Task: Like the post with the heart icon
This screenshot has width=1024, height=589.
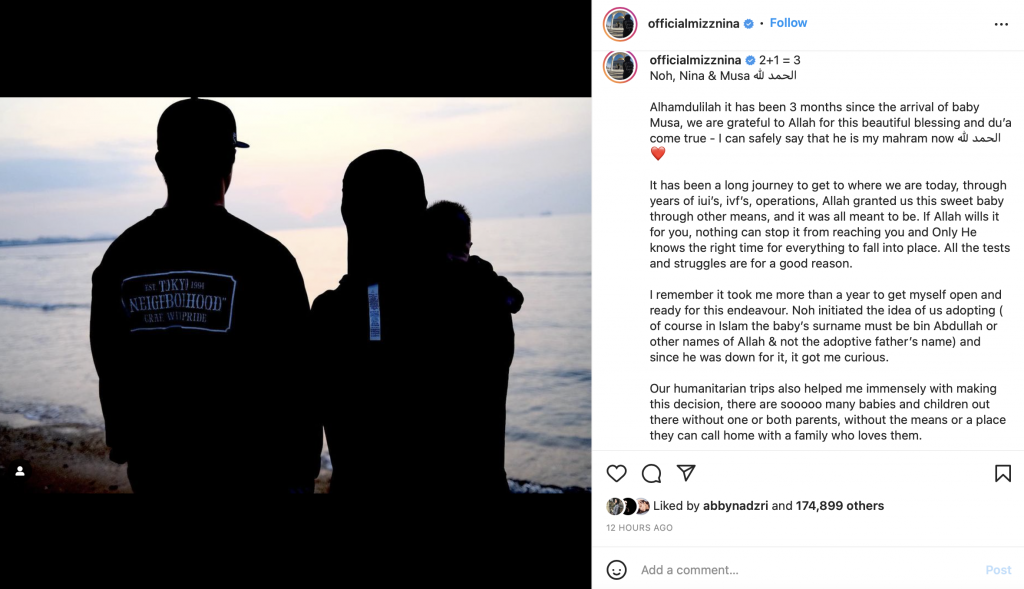Action: (616, 473)
